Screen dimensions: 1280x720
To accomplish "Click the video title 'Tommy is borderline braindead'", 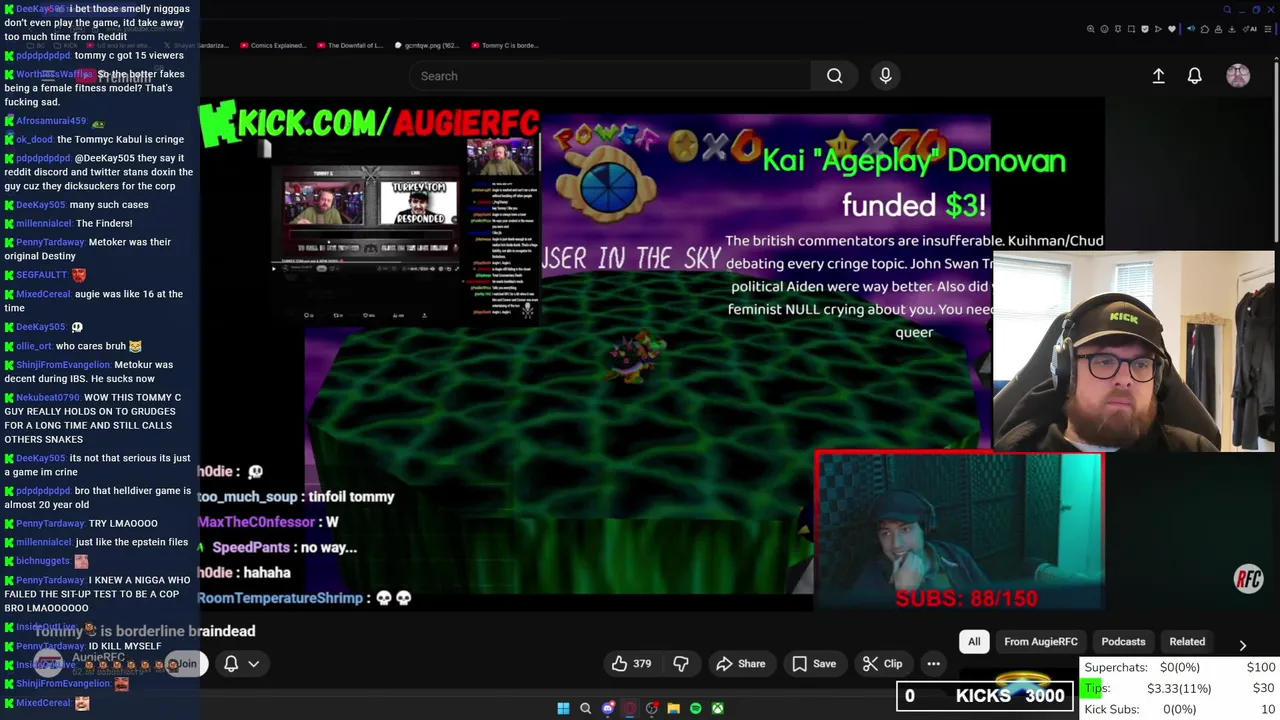I will [x=144, y=631].
